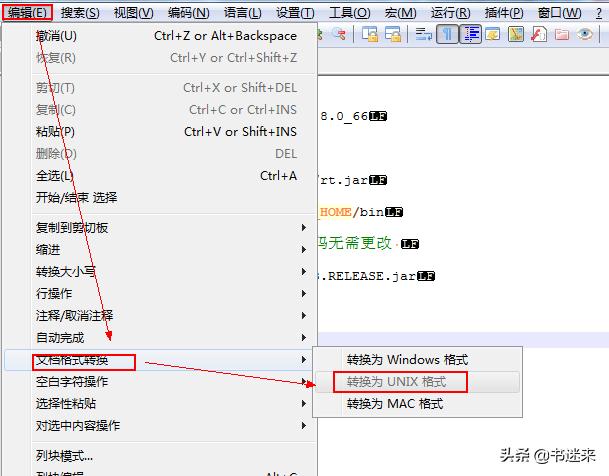Choose 剪切(T) cut entry
Image resolution: width=609 pixels, height=476 pixels.
tap(160, 88)
